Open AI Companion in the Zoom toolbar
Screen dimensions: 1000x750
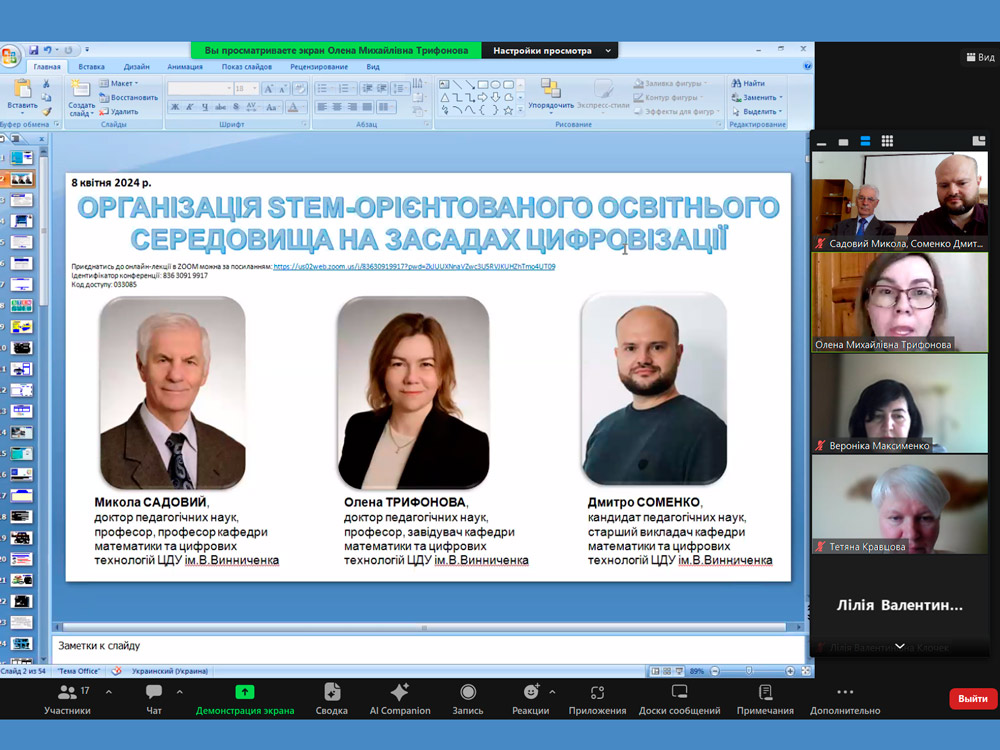(399, 698)
